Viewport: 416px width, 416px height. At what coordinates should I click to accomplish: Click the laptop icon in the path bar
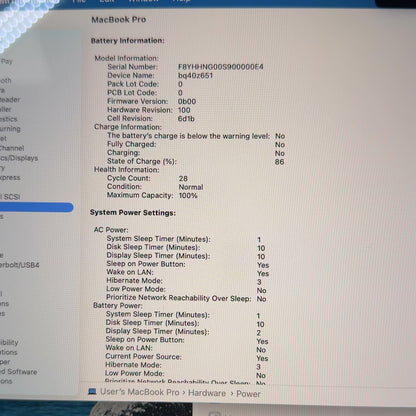click(x=92, y=392)
